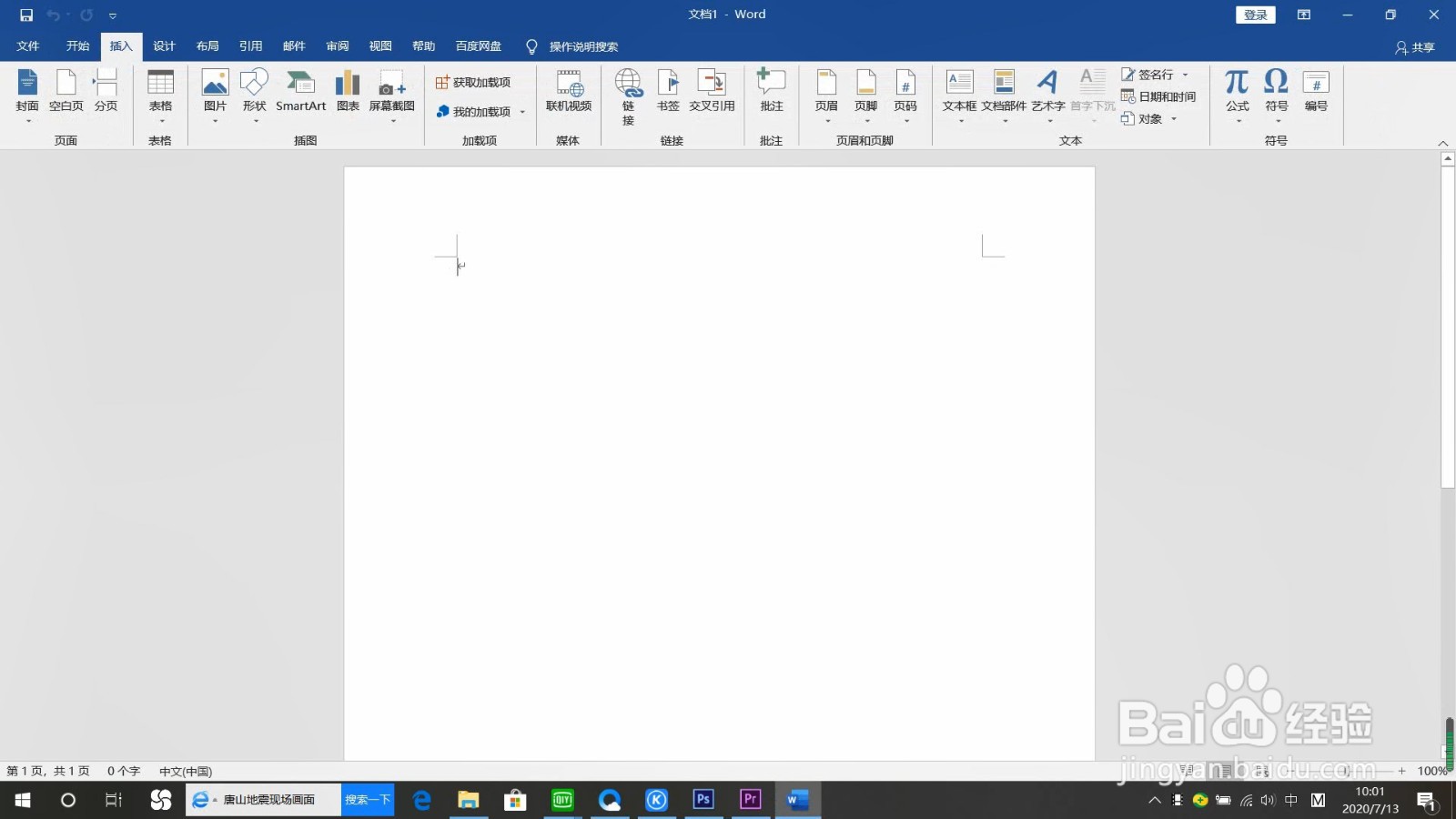Open Premiere Pro from the taskbar
1456x819 pixels.
coord(750,800)
